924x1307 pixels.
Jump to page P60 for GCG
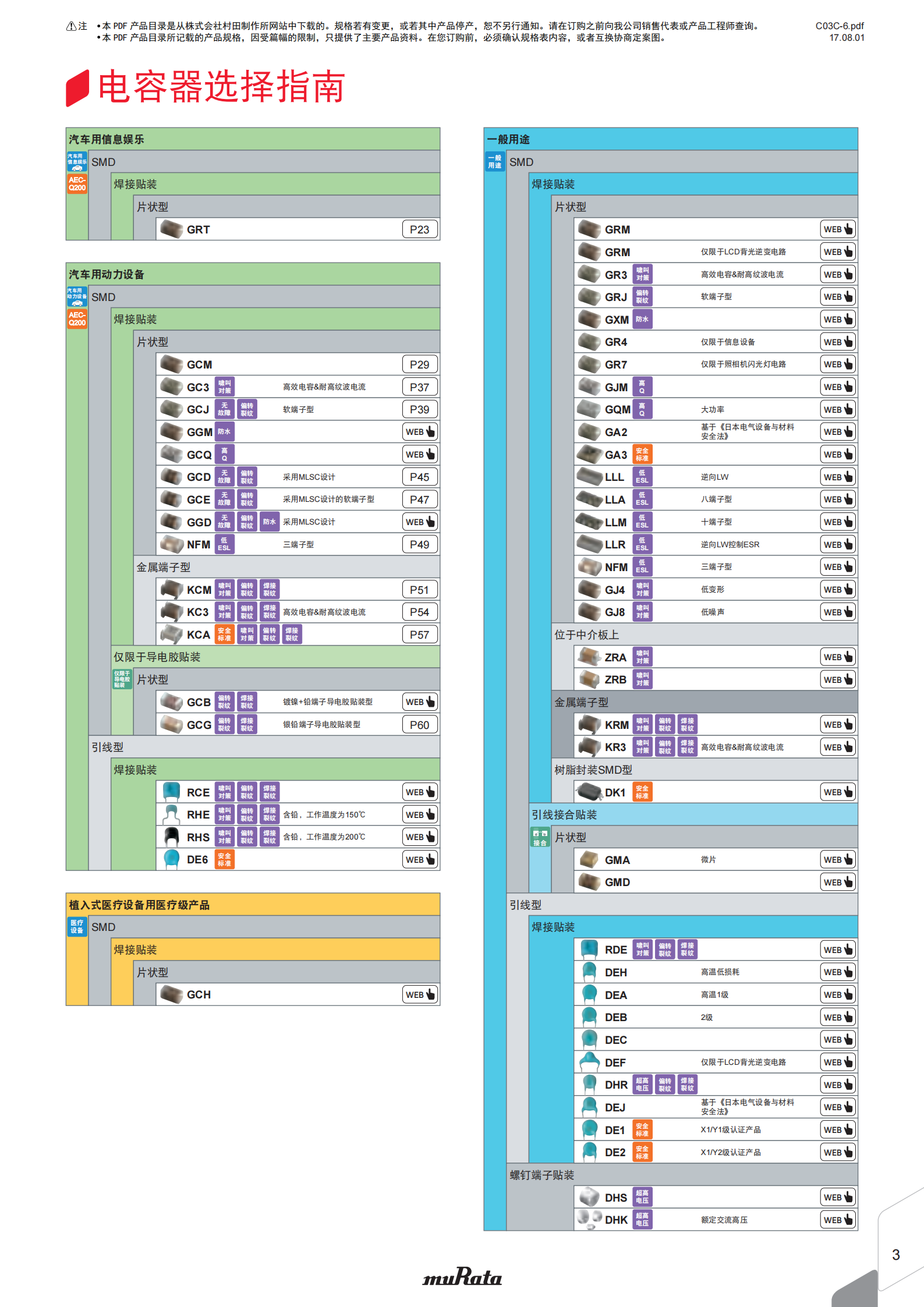[419, 725]
